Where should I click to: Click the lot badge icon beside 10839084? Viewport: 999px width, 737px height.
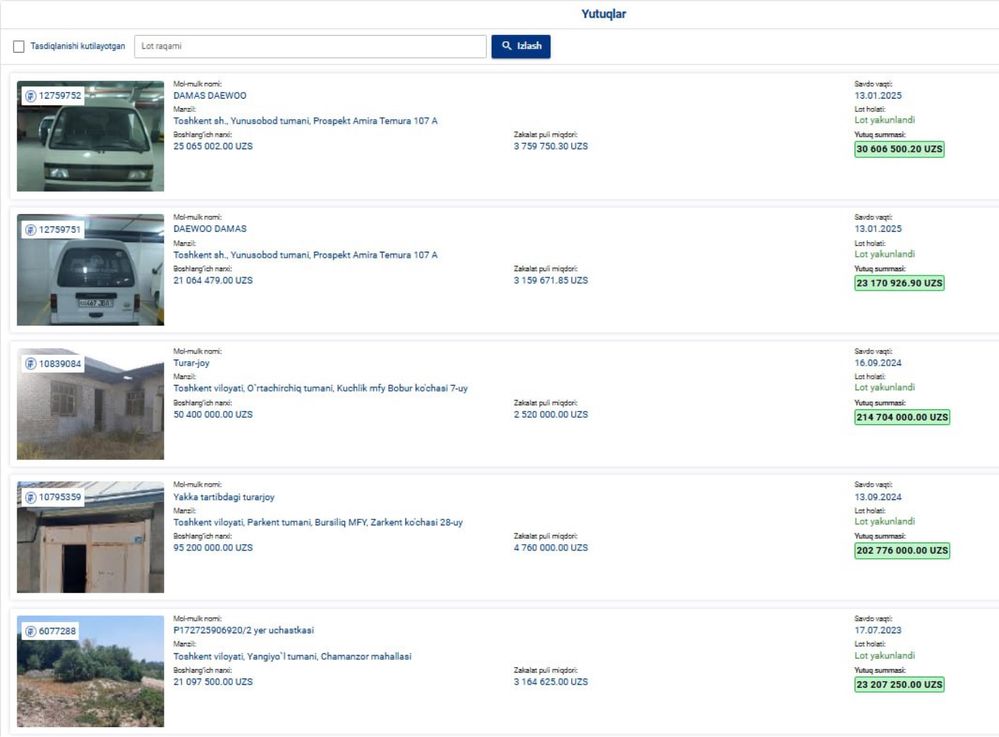coord(31,364)
